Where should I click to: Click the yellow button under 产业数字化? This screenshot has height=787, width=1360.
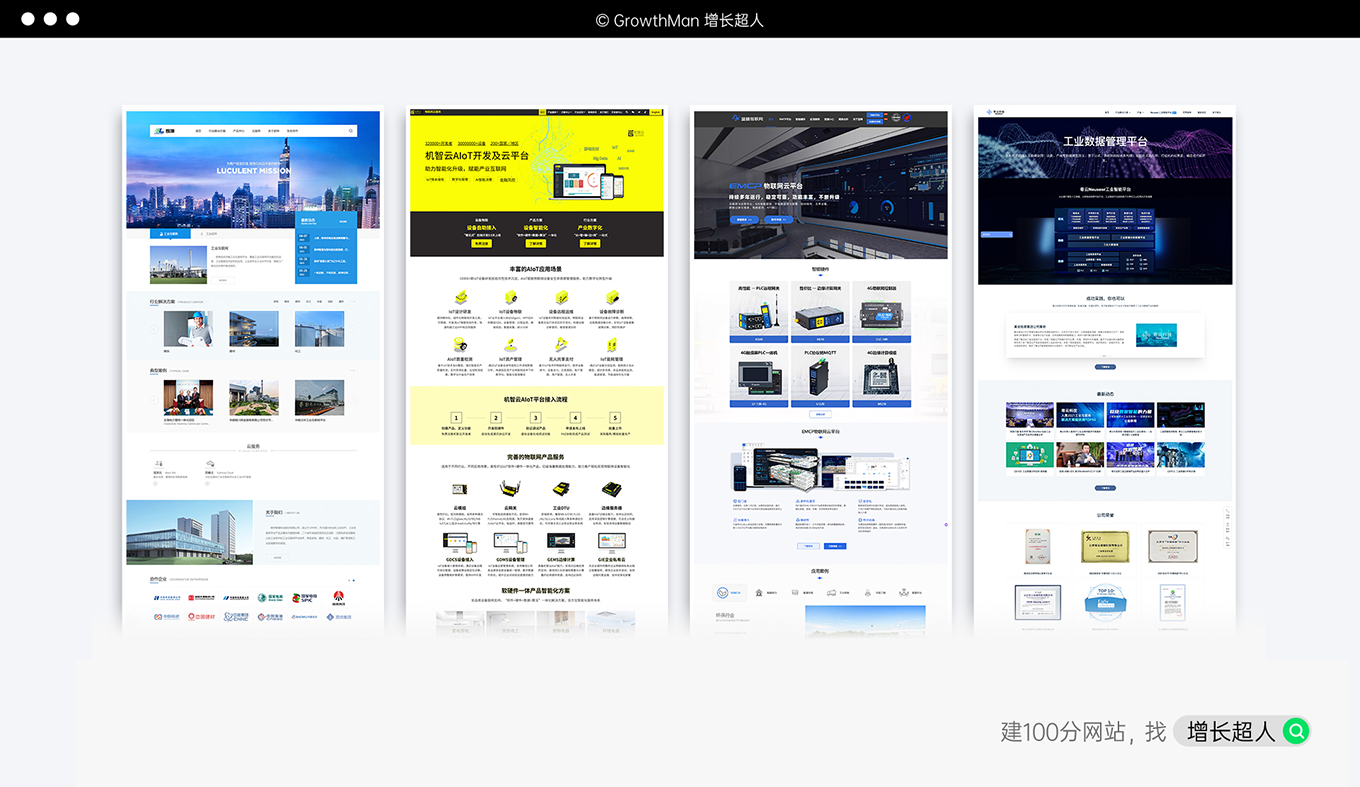(590, 243)
